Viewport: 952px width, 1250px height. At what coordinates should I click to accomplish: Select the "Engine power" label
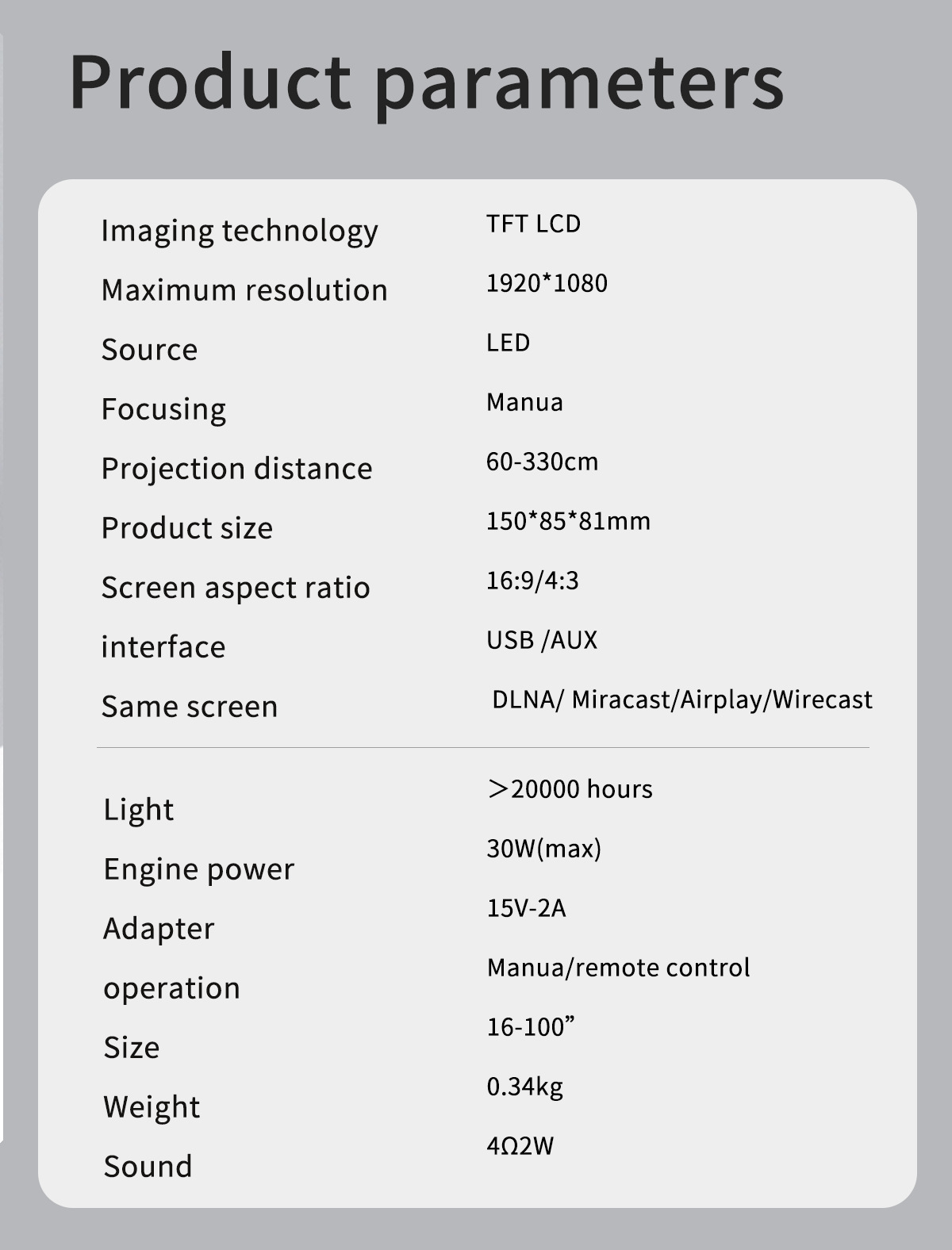(198, 869)
